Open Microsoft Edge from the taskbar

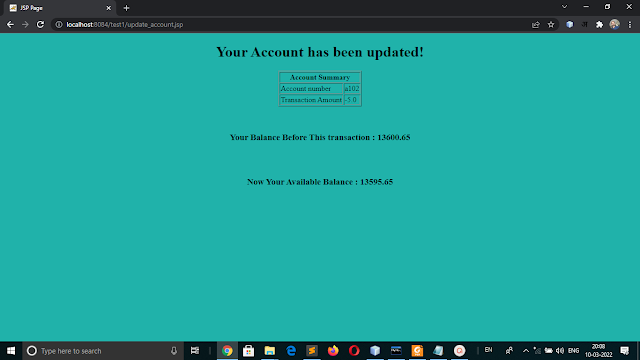(x=291, y=351)
